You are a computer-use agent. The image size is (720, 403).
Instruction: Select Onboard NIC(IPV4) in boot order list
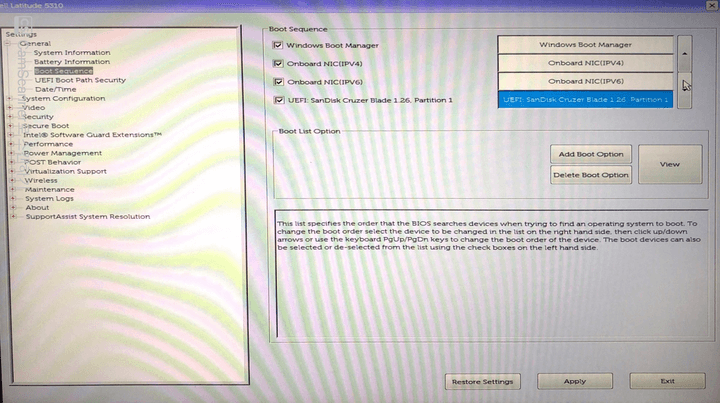click(x=585, y=63)
